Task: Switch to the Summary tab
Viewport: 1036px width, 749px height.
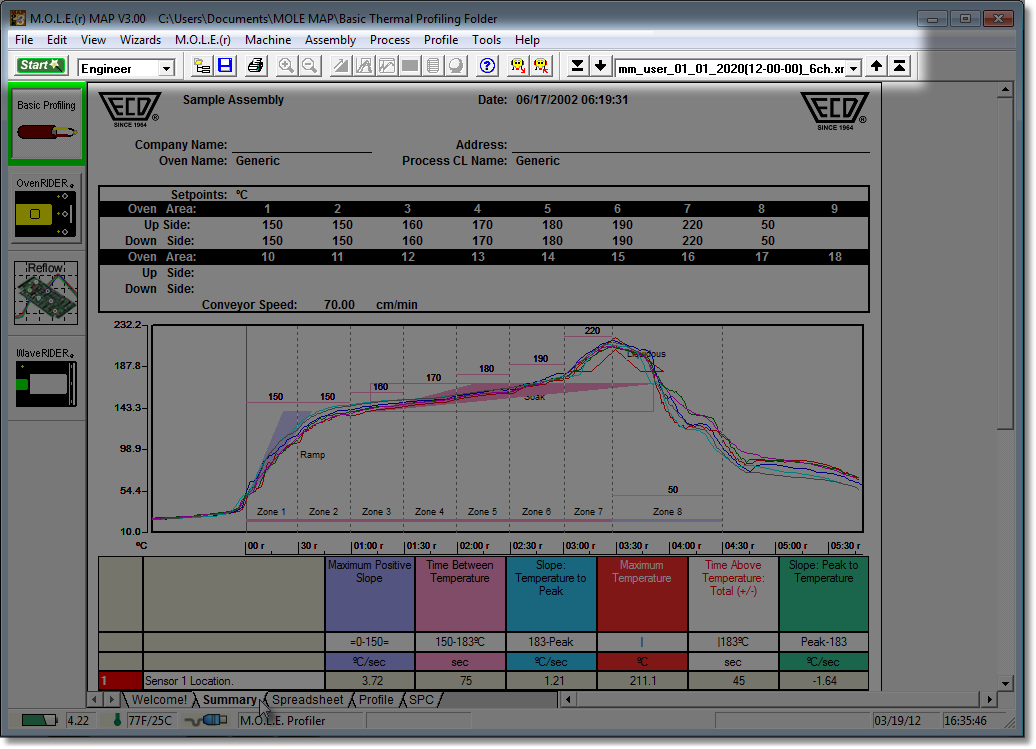Action: (229, 699)
